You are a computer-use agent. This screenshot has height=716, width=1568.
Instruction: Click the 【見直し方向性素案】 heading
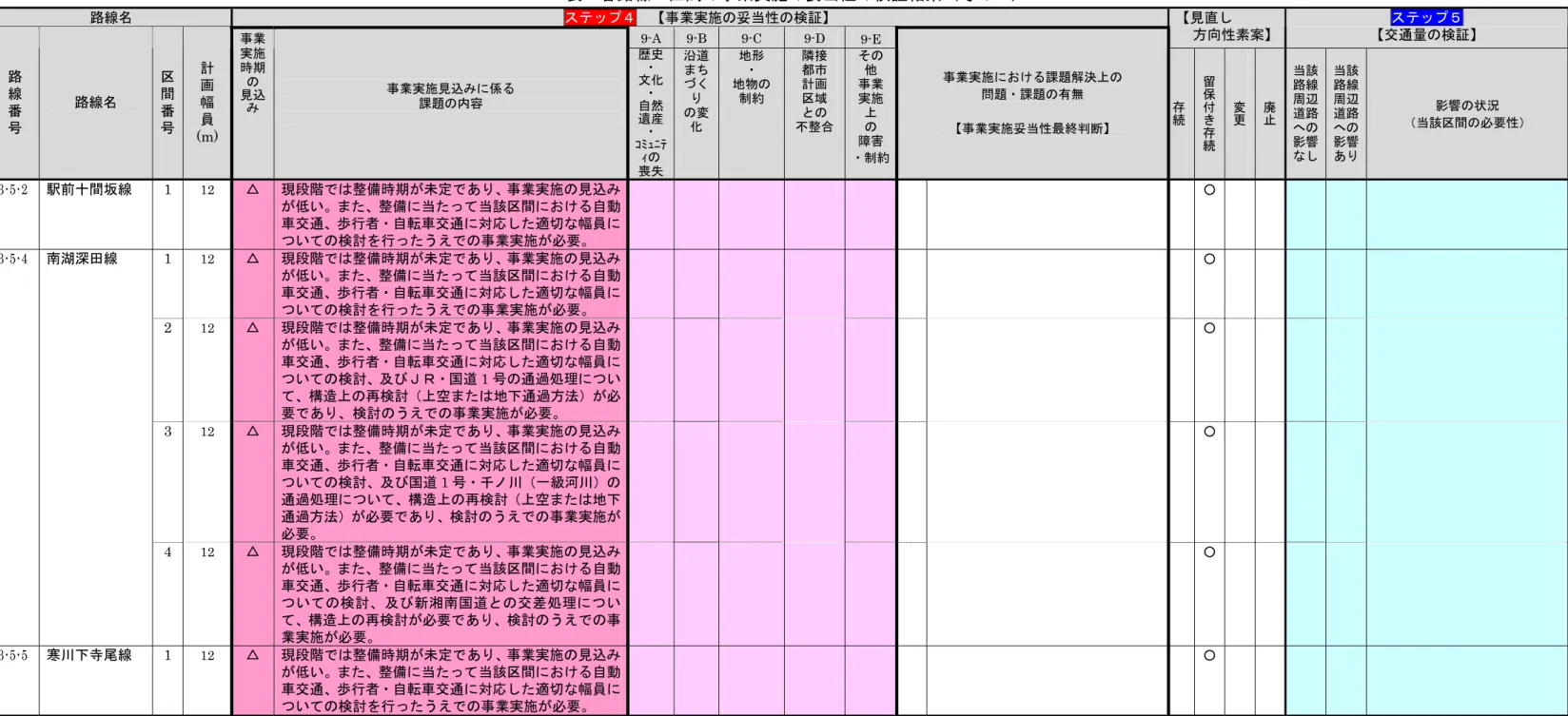[1226, 27]
